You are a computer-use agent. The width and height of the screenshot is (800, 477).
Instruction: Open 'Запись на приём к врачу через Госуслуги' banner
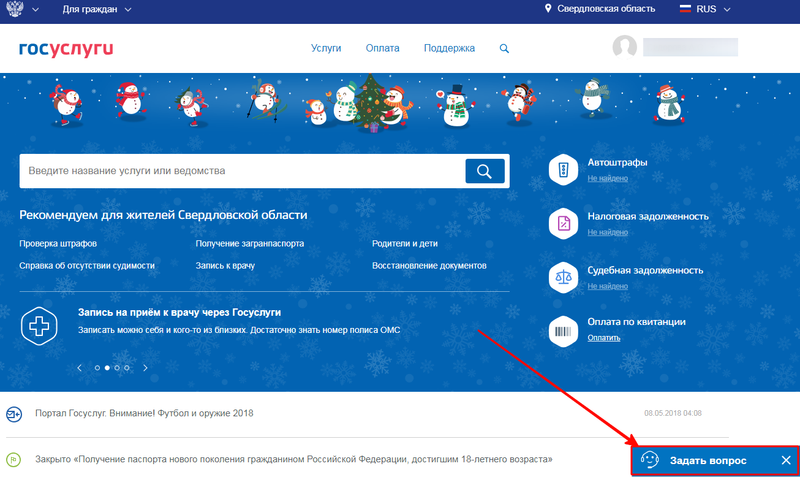click(x=180, y=312)
